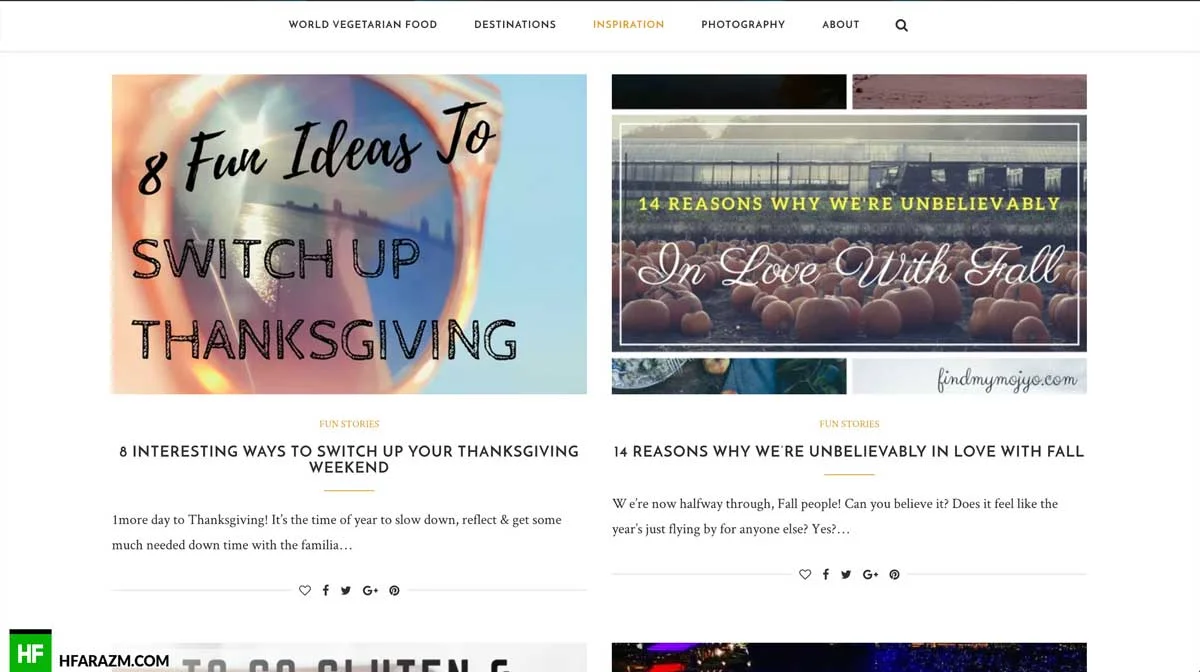Pin the Thanksgiving post on Pinterest
Viewport: 1200px width, 672px height.
point(394,591)
